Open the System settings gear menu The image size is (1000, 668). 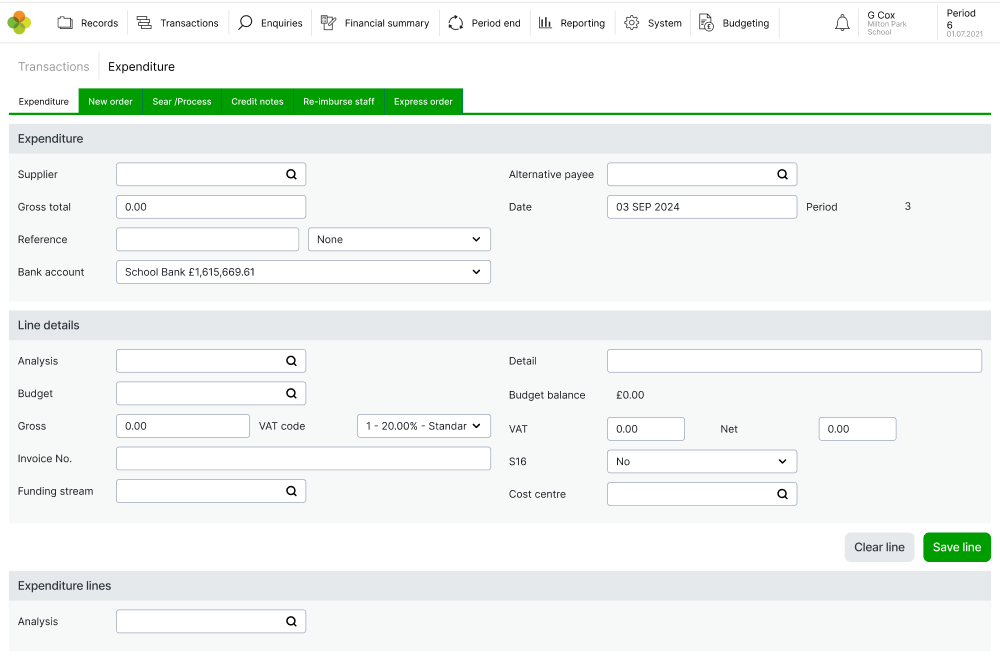(x=652, y=23)
